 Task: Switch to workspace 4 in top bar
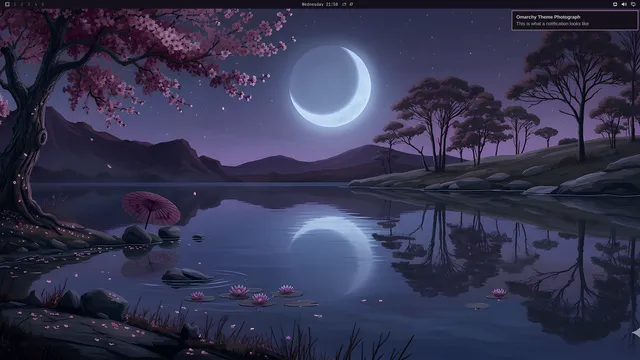tap(36, 4)
